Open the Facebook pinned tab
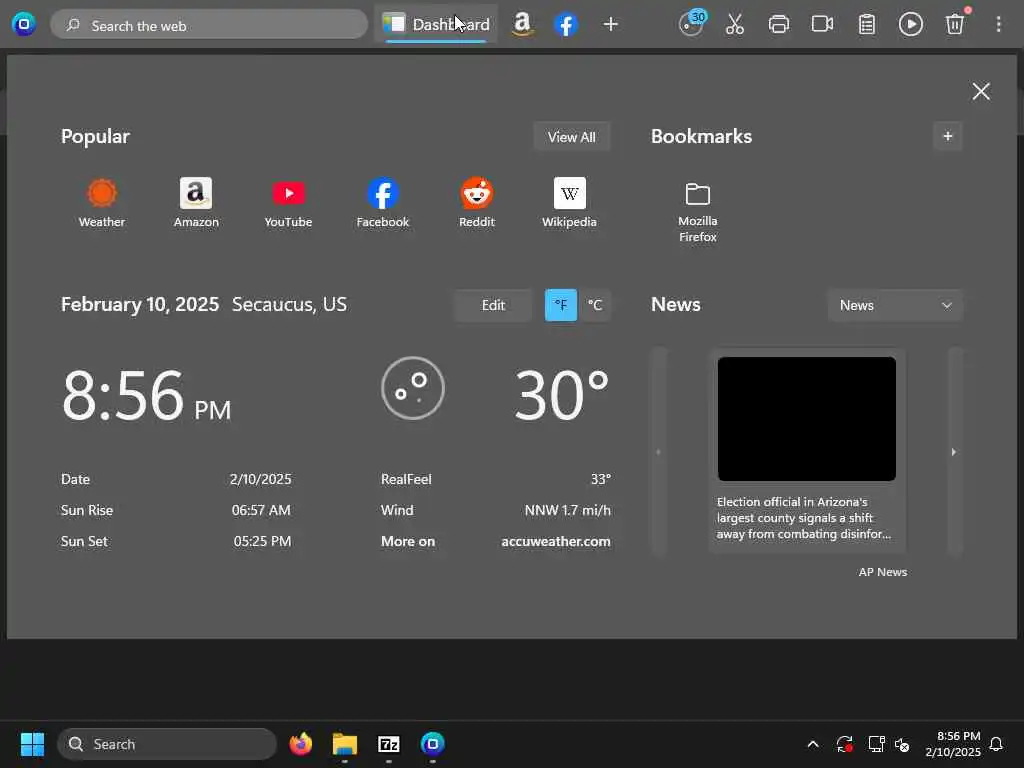This screenshot has width=1024, height=768. click(x=566, y=25)
